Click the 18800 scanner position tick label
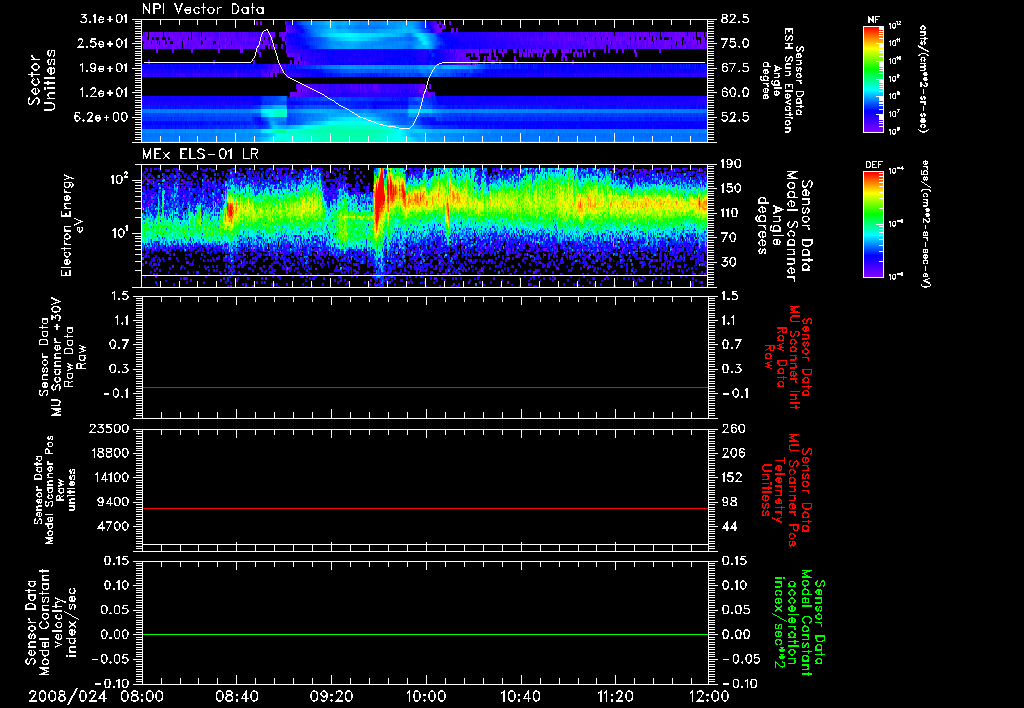Screen dimensions: 1024x708 pyautogui.click(x=110, y=453)
